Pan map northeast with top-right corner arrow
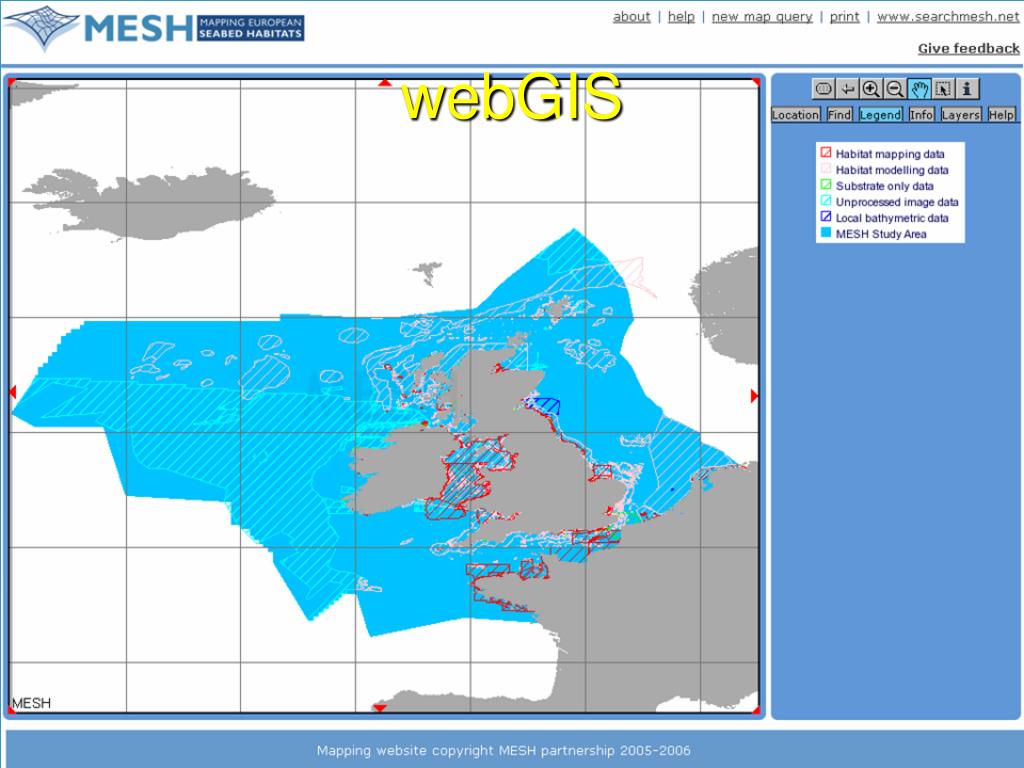1024x768 pixels. [756, 82]
